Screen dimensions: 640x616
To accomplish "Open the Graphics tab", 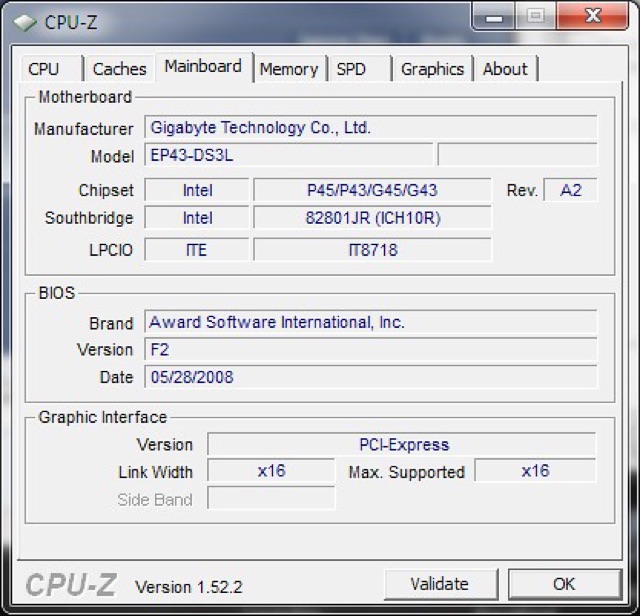I will point(433,69).
